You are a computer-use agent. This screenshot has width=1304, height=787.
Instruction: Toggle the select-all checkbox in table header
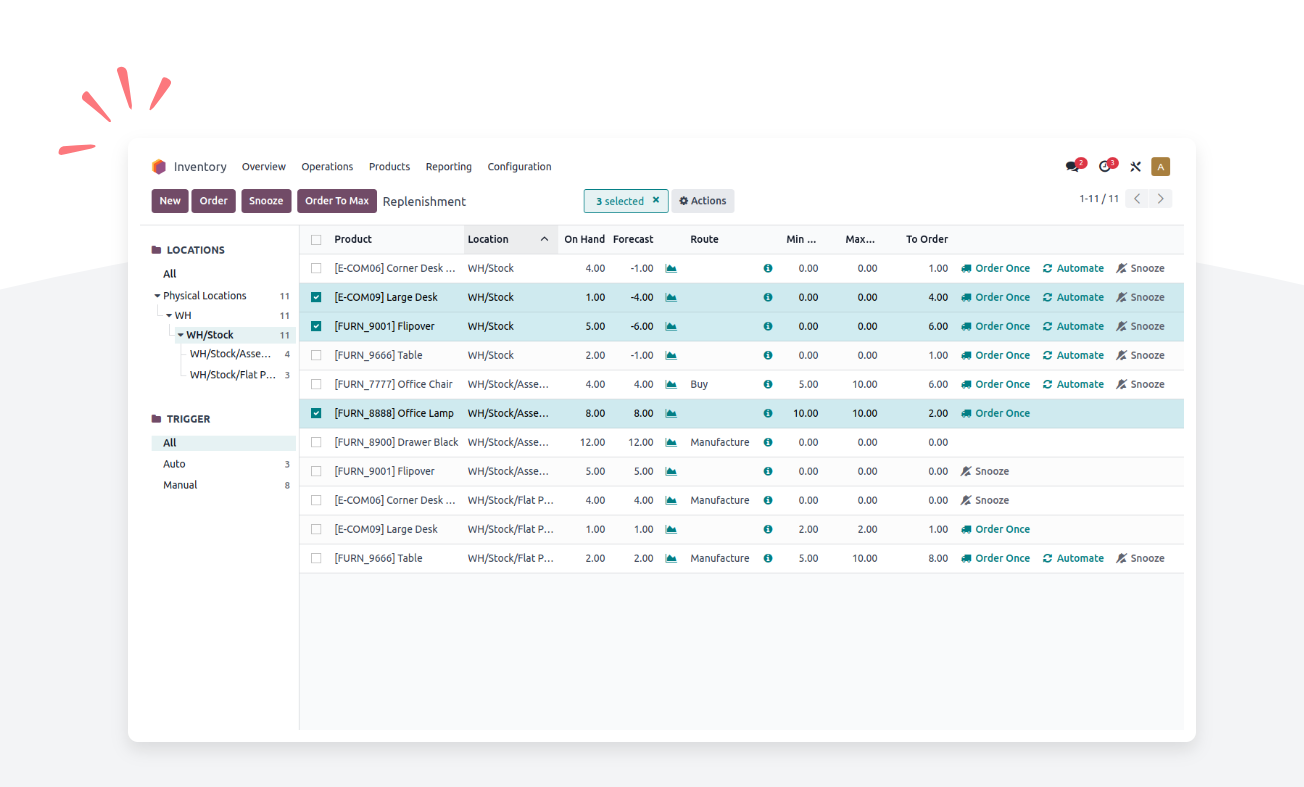[316, 240]
